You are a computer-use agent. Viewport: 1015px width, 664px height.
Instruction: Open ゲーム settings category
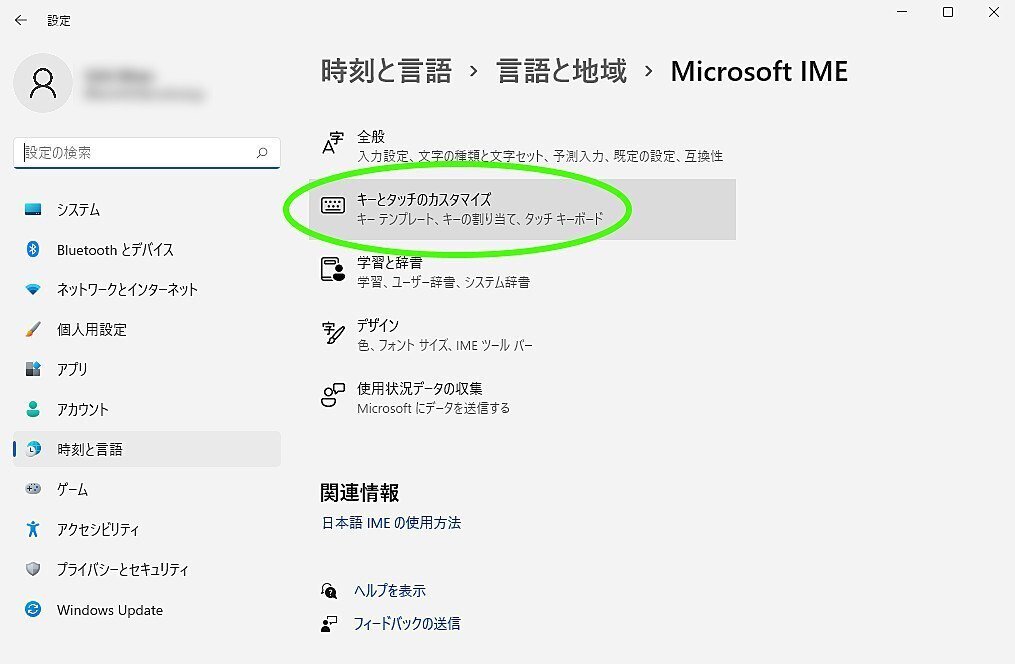pyautogui.click(x=147, y=489)
